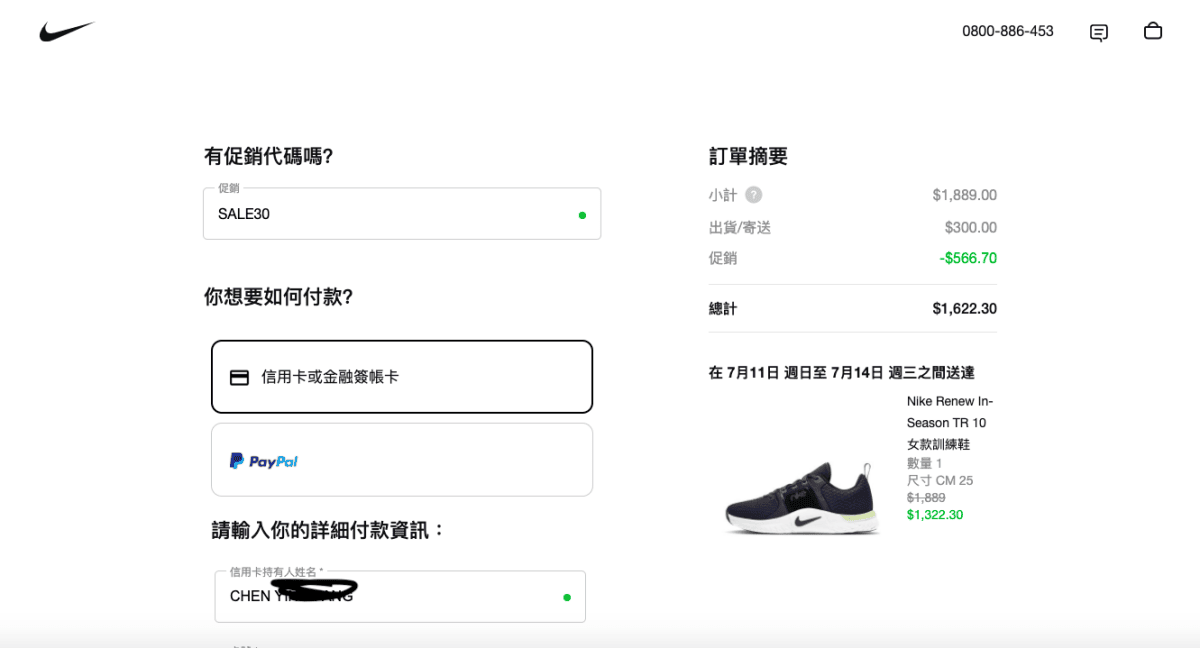Click the 訂單摘要 order summary heading
Image resolution: width=1200 pixels, height=648 pixels.
tap(748, 156)
